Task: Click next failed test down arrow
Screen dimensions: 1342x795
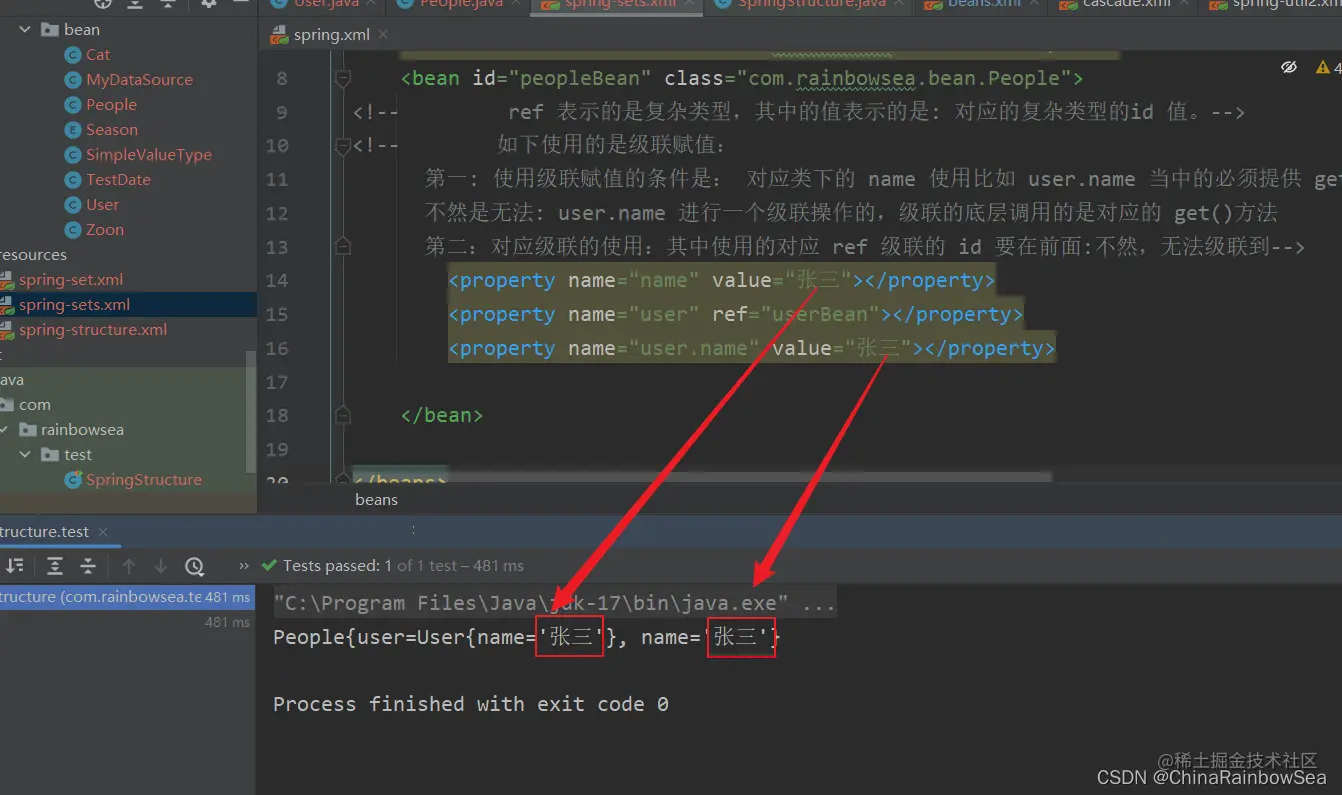Action: [x=160, y=566]
